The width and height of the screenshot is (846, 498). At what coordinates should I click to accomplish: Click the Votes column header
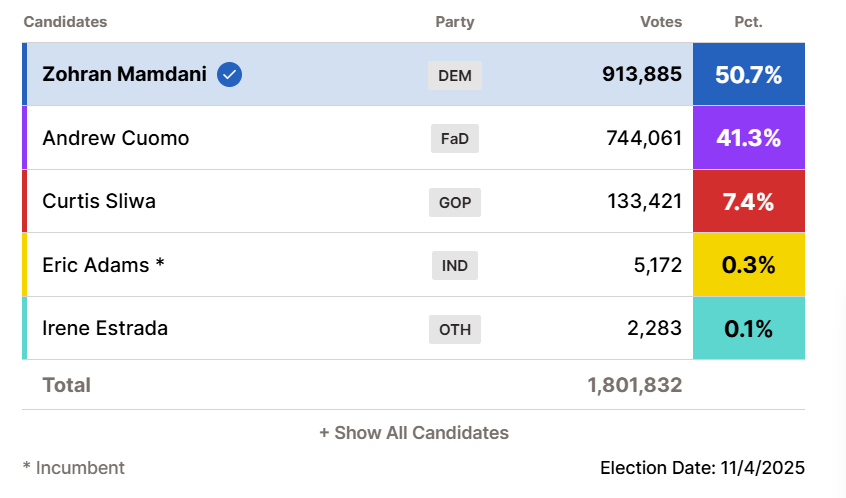pyautogui.click(x=661, y=22)
